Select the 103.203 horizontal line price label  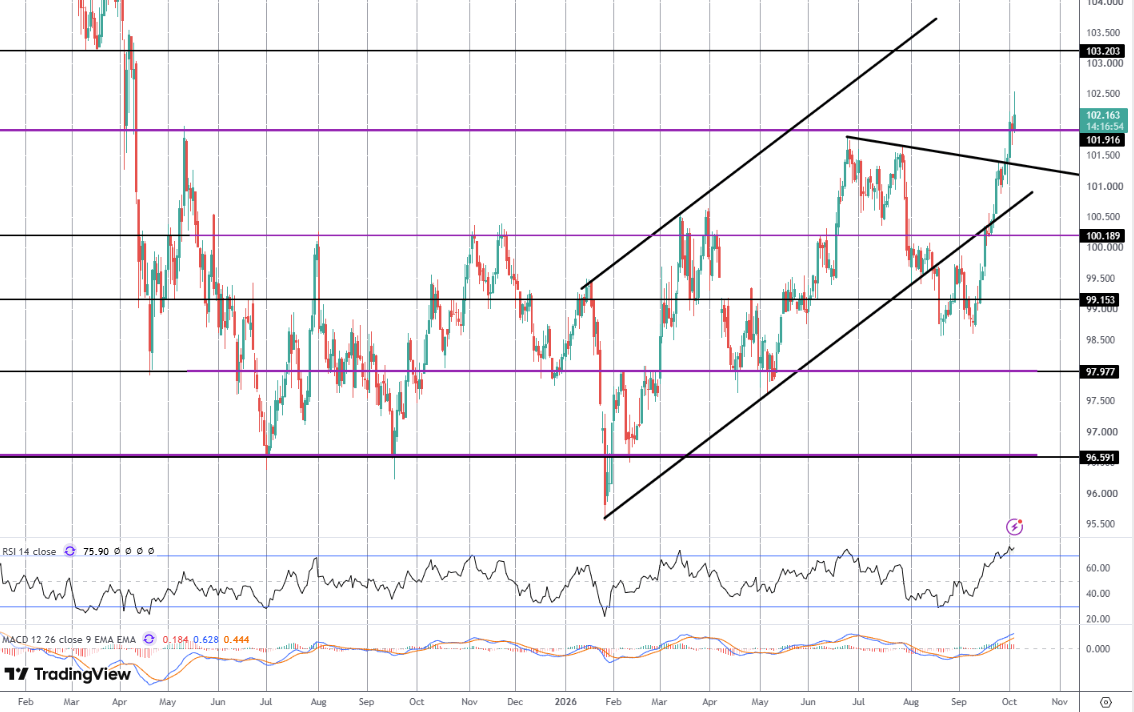pyautogui.click(x=1104, y=51)
